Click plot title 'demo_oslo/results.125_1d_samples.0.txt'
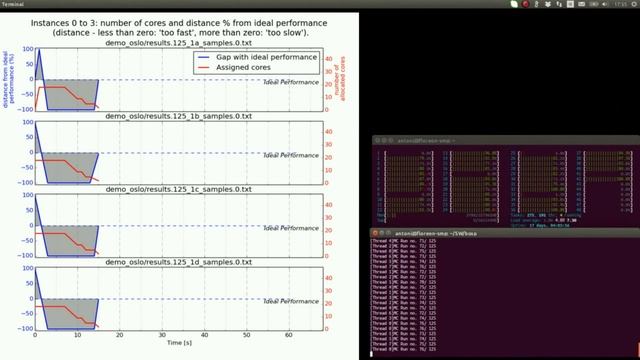The width and height of the screenshot is (640, 360). click(178, 262)
